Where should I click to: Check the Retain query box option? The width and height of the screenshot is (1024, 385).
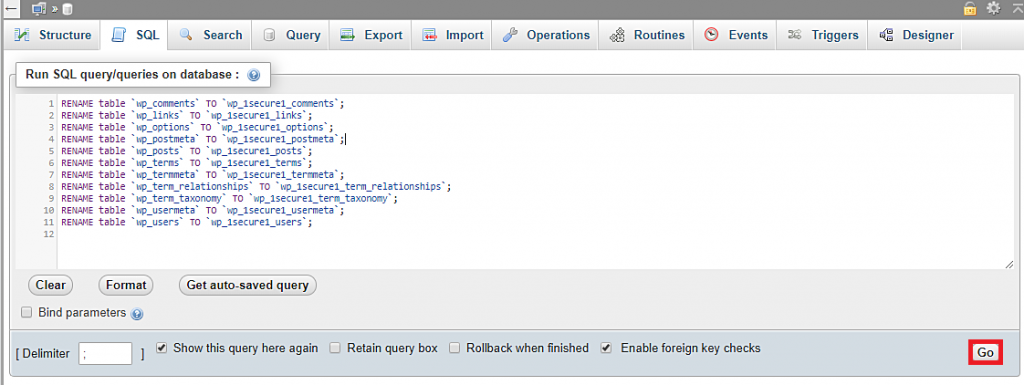334,348
